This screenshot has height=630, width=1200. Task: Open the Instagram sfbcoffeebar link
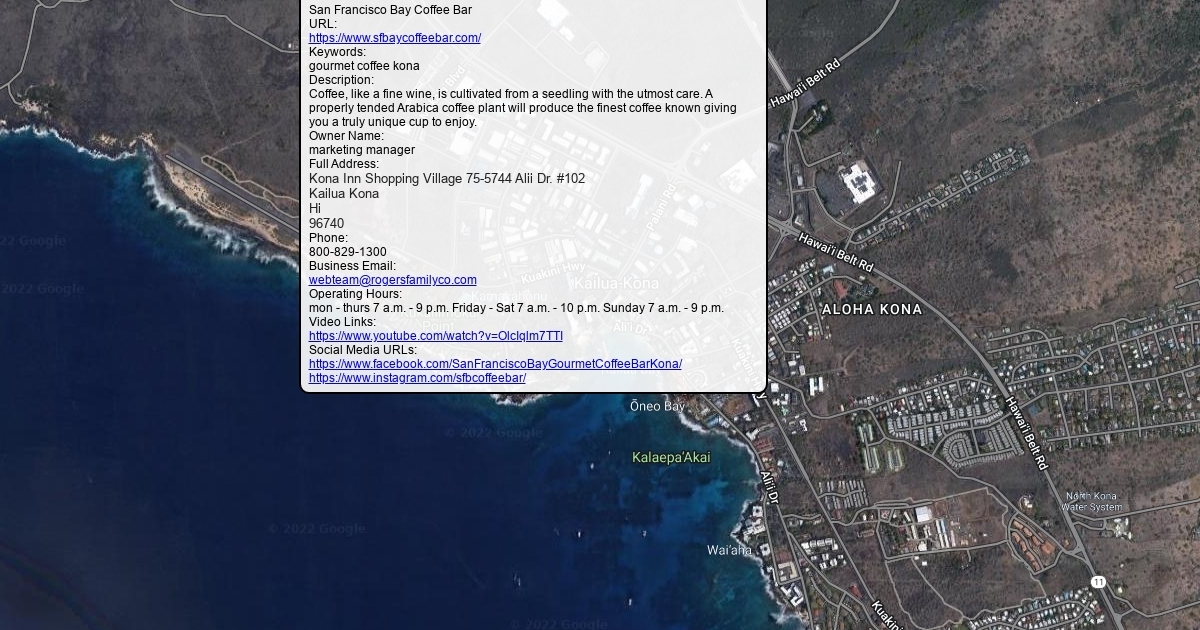pos(417,378)
